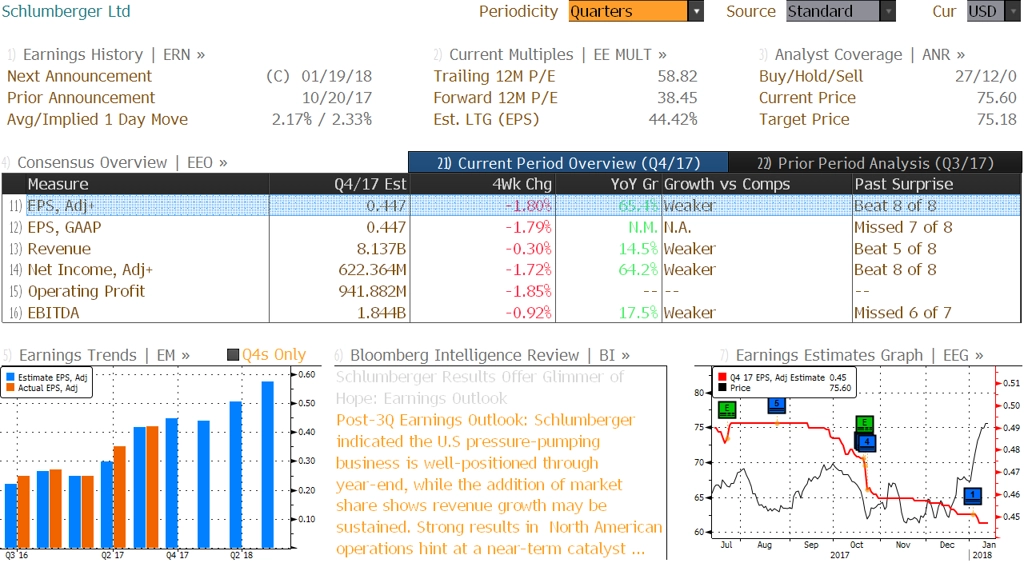Click the Revenue 4Wk Chg -0.30%
The image size is (1024, 563).
pyautogui.click(x=528, y=248)
